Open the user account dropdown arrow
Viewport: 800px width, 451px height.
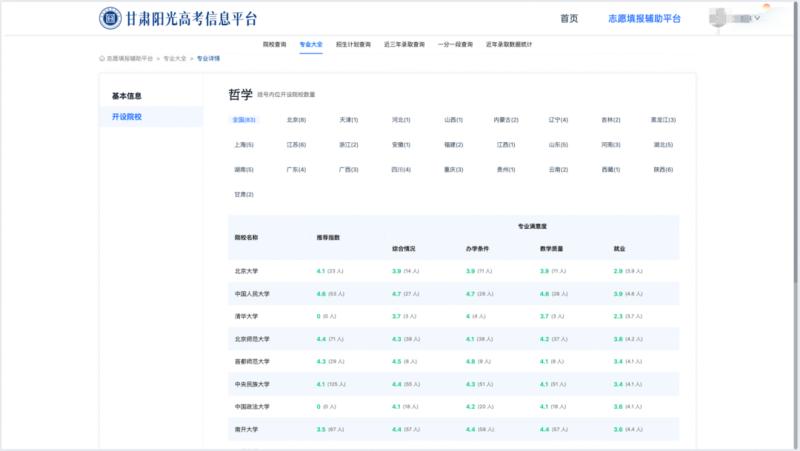coord(757,18)
